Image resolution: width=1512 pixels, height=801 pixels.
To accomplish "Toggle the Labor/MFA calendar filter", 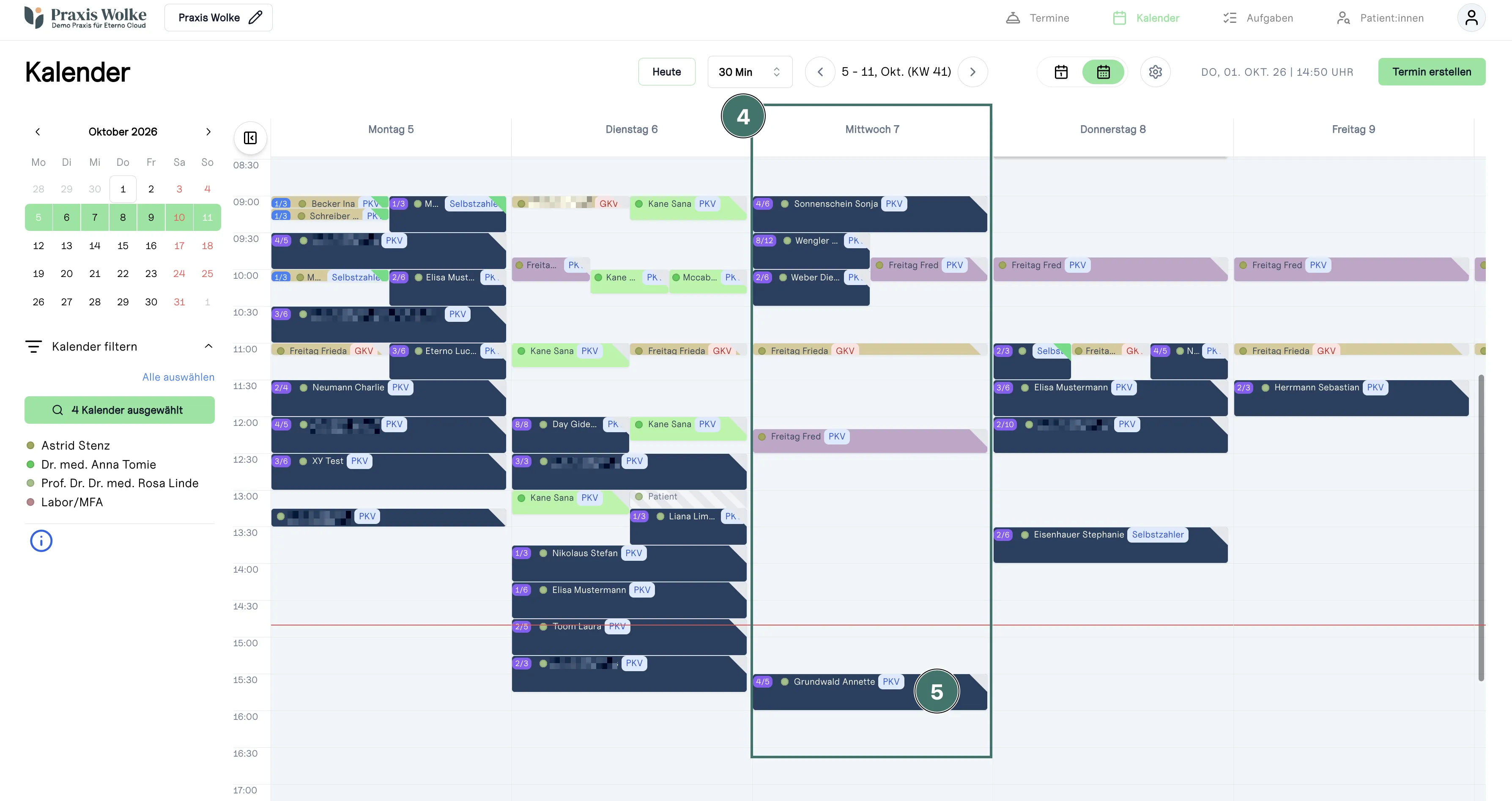I will pos(65,502).
